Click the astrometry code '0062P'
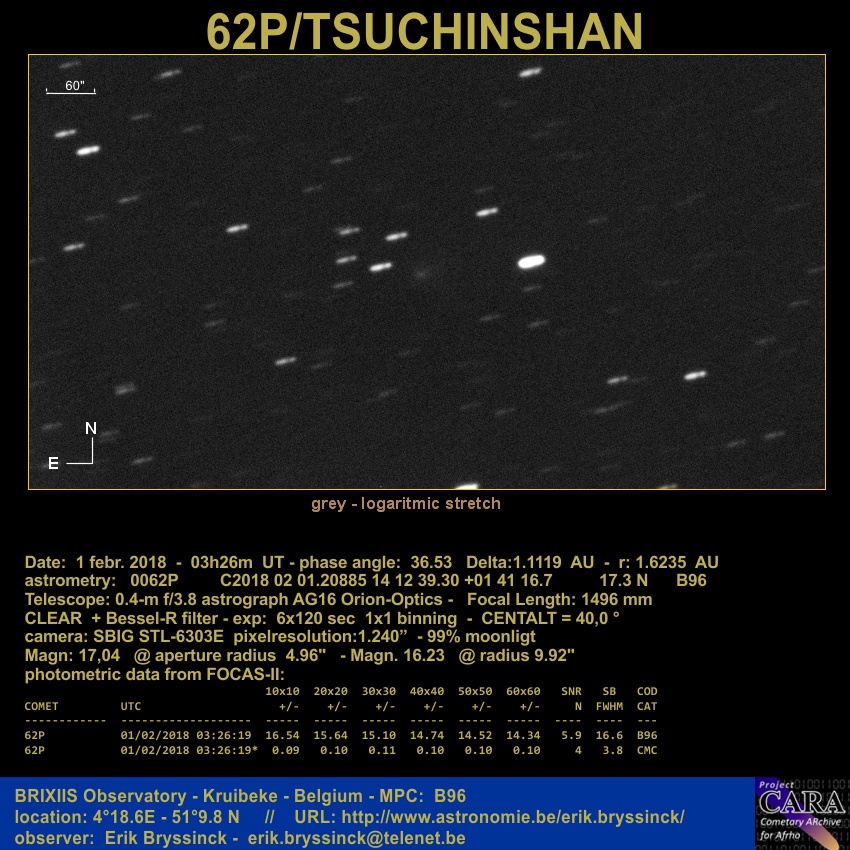 [x=154, y=581]
